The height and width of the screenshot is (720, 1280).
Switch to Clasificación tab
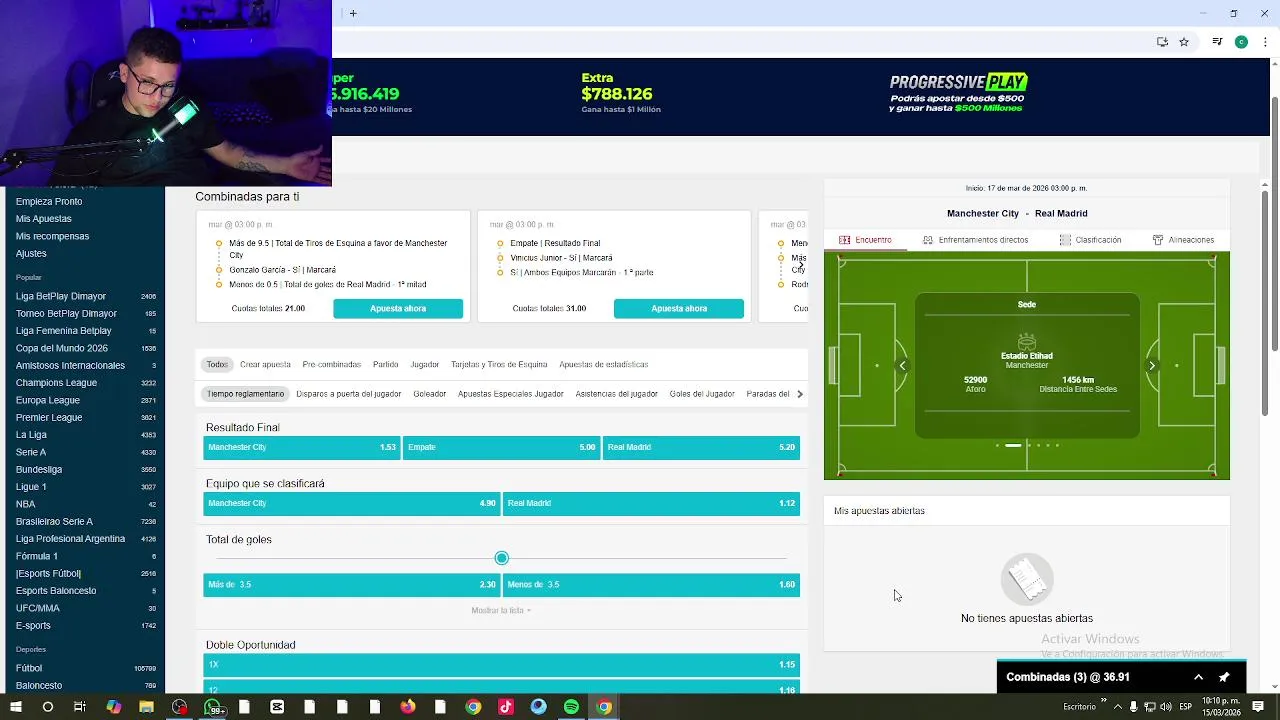[x=1090, y=240]
